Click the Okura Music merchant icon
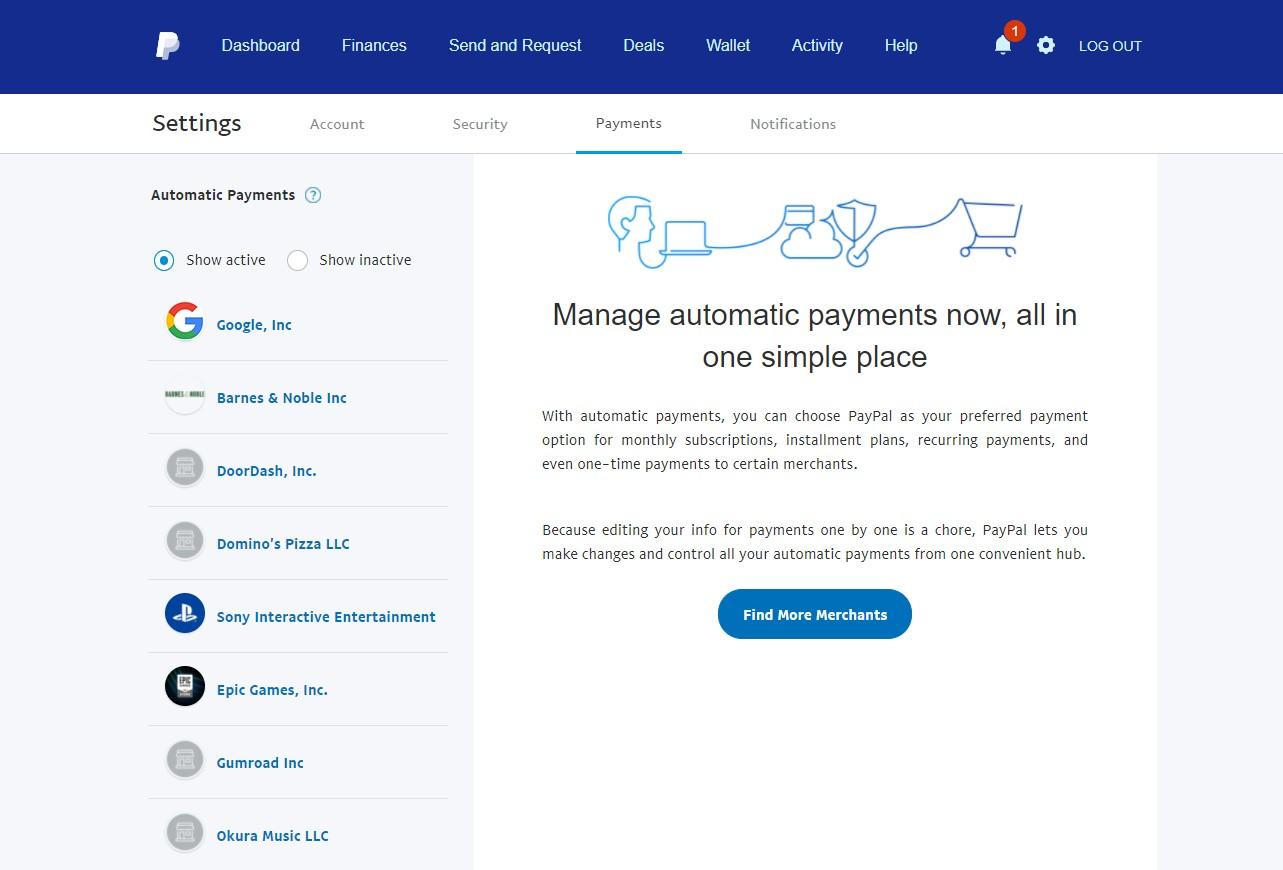Image resolution: width=1283 pixels, height=870 pixels. pos(185,832)
